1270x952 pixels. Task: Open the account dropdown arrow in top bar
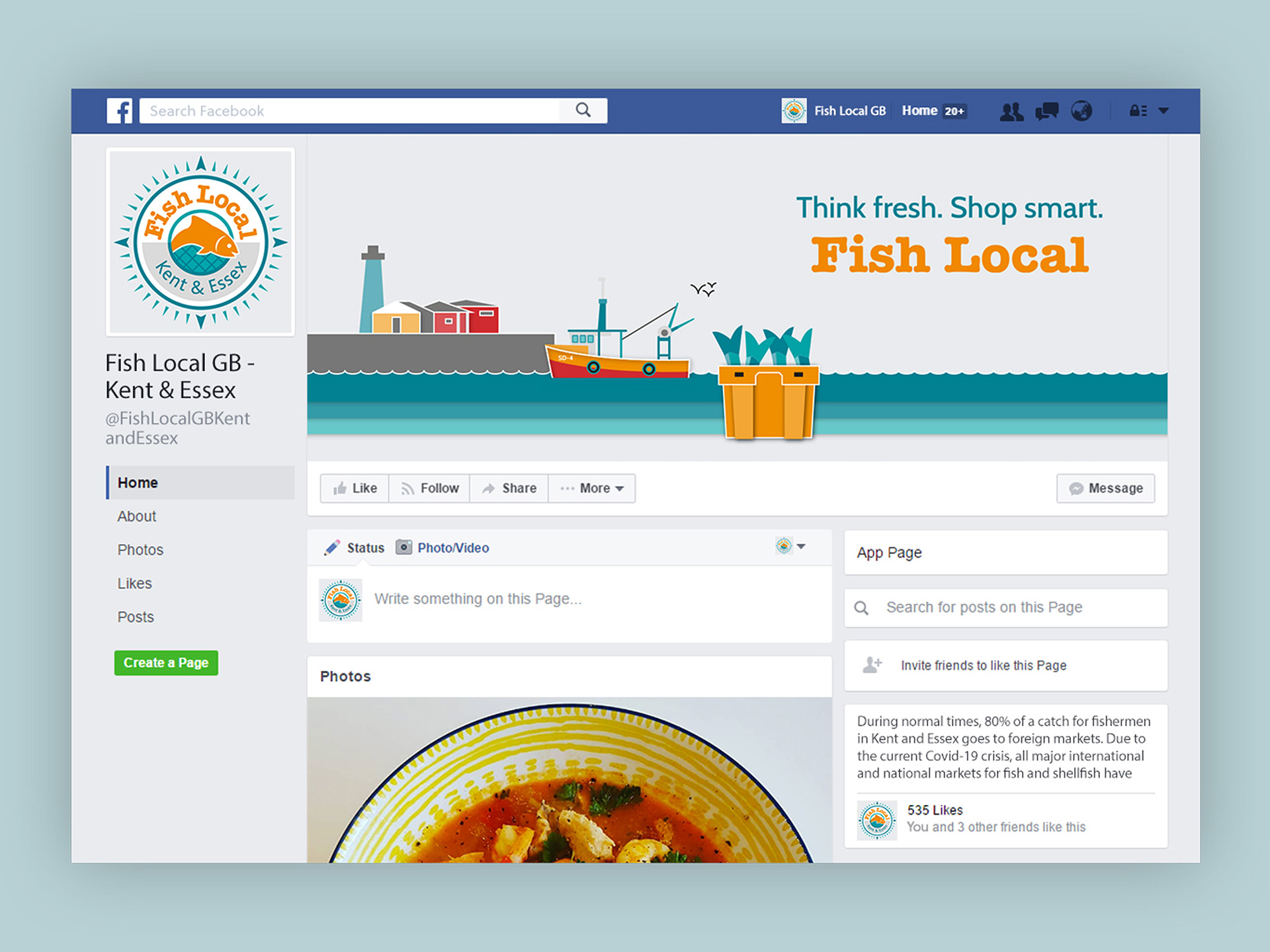point(1164,111)
